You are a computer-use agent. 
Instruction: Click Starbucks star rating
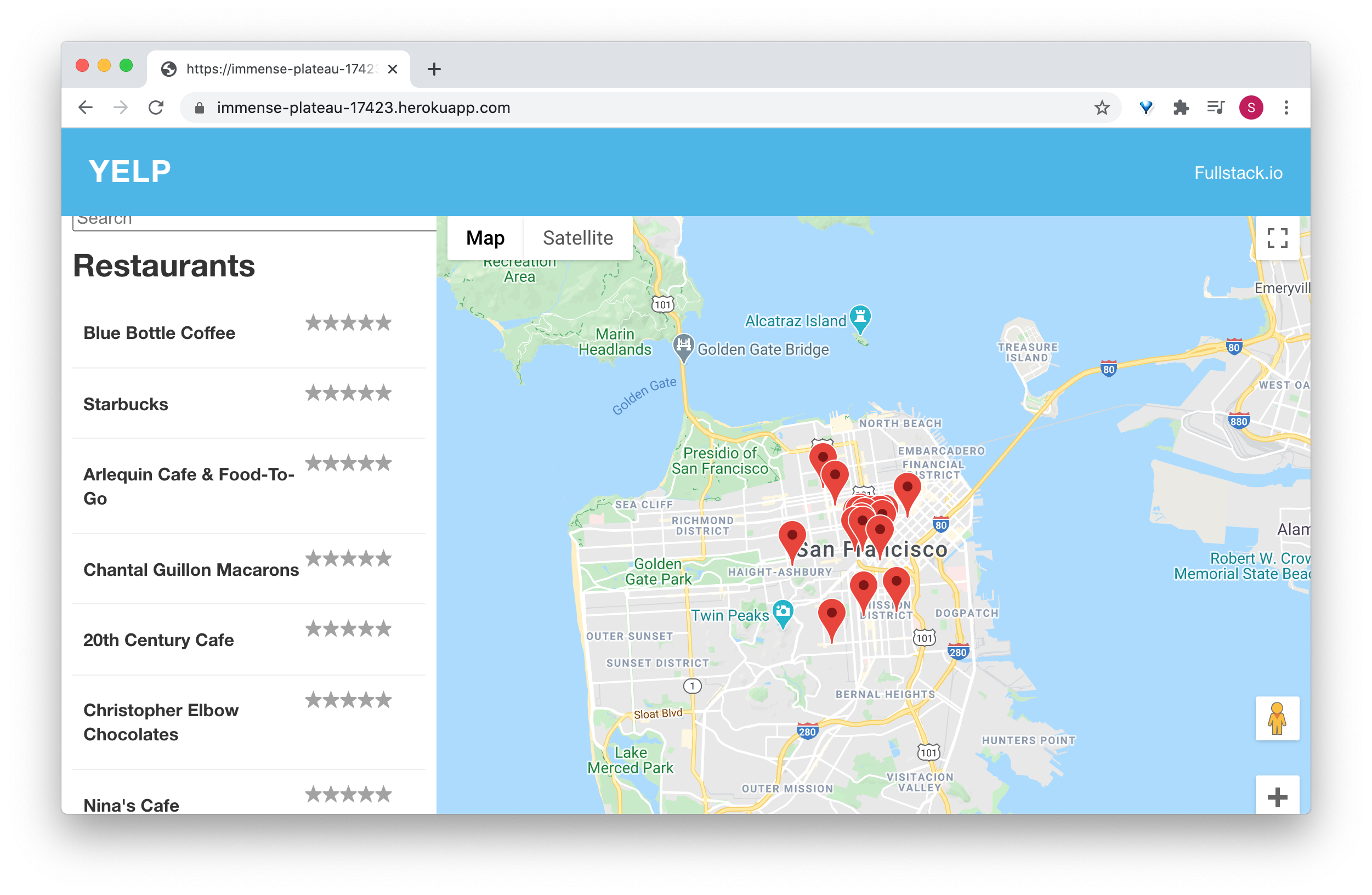coord(348,393)
